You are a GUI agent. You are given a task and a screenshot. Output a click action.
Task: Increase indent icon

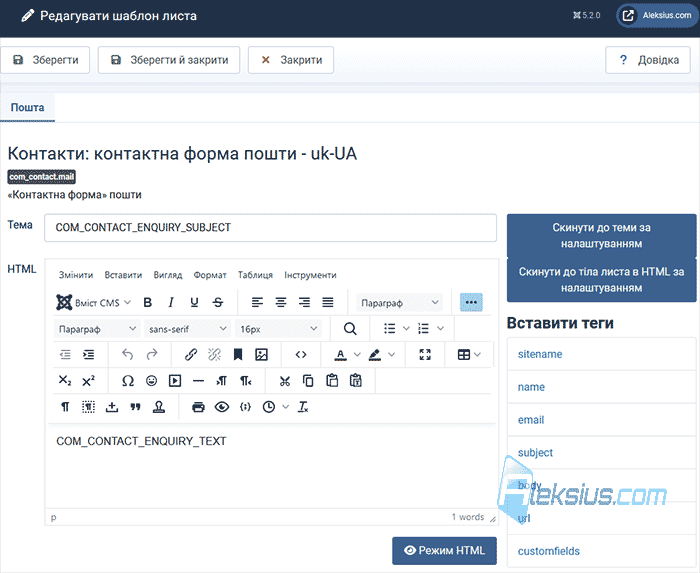[x=88, y=355]
